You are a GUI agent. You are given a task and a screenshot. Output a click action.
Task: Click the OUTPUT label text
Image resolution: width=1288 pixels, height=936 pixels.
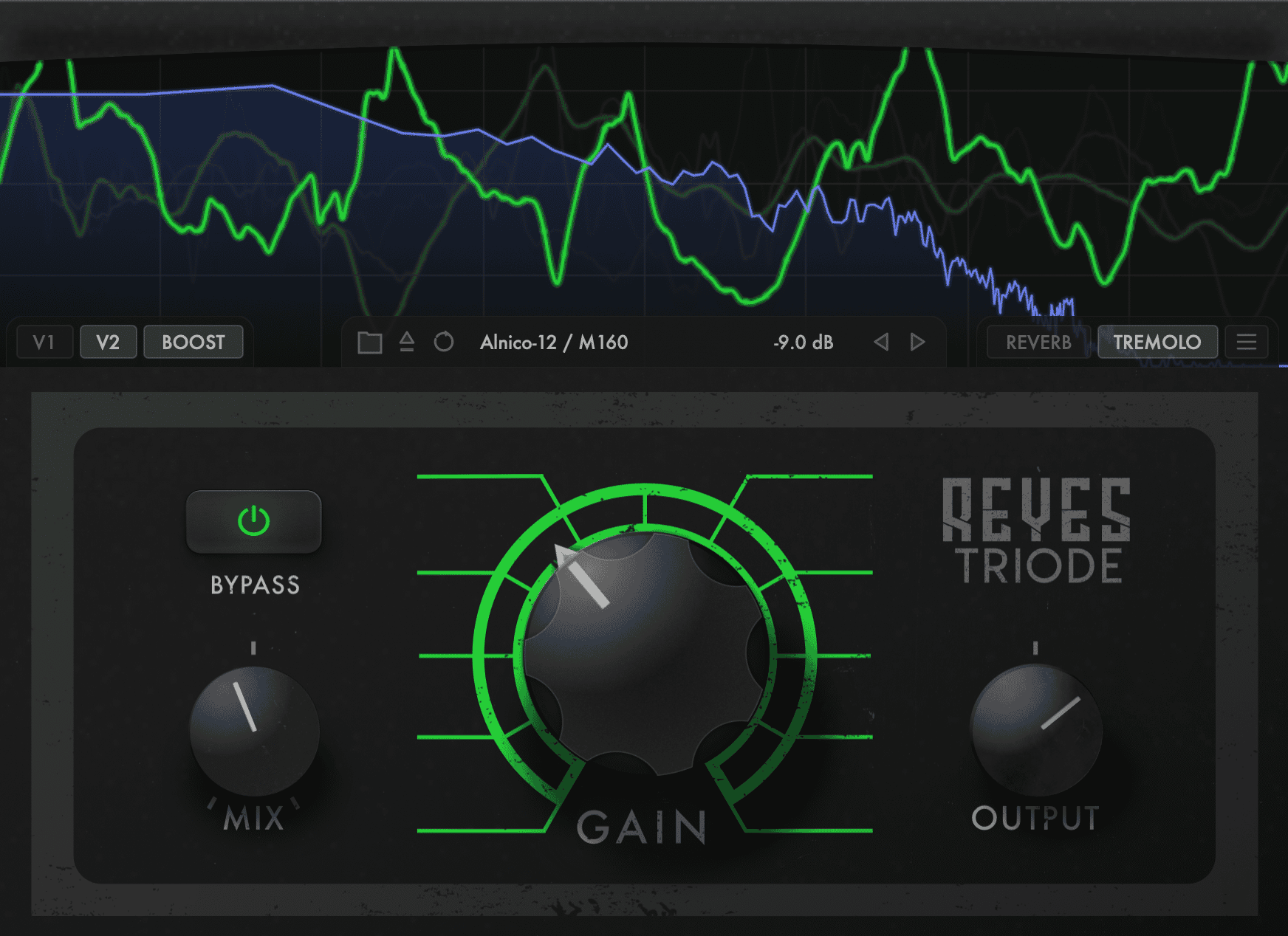pyautogui.click(x=1035, y=818)
